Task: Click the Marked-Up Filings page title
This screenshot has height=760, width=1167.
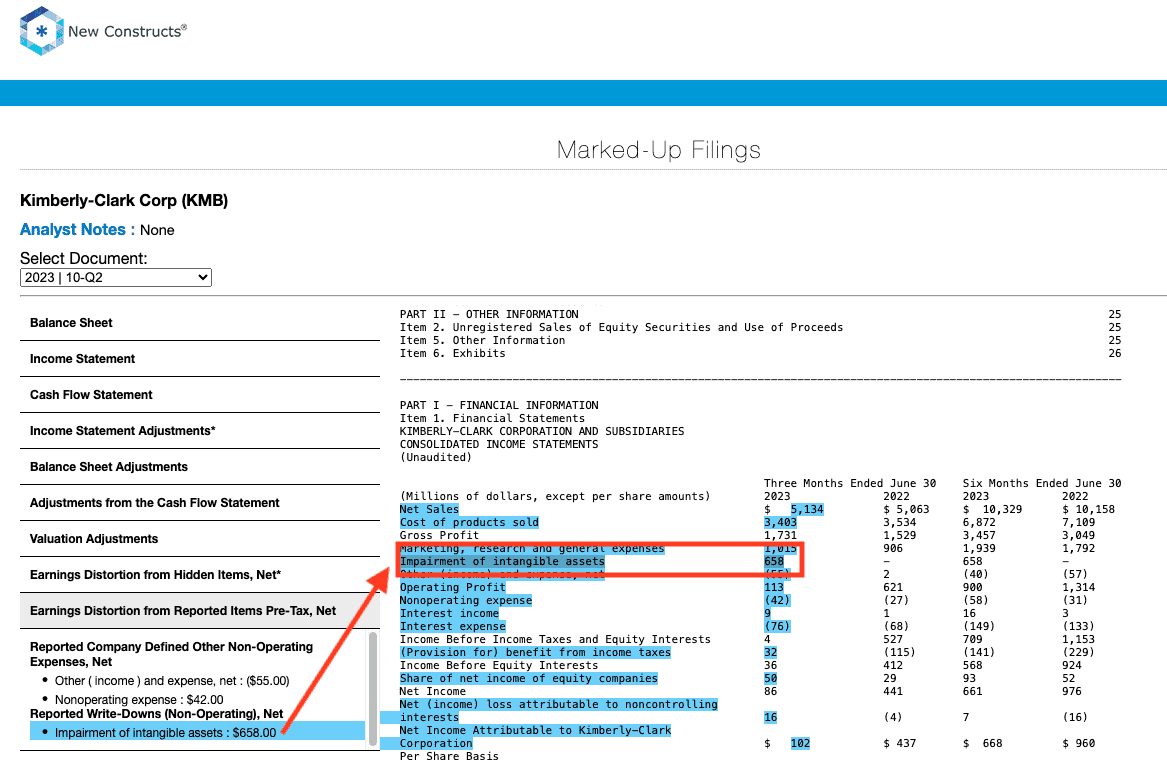Action: click(x=659, y=150)
